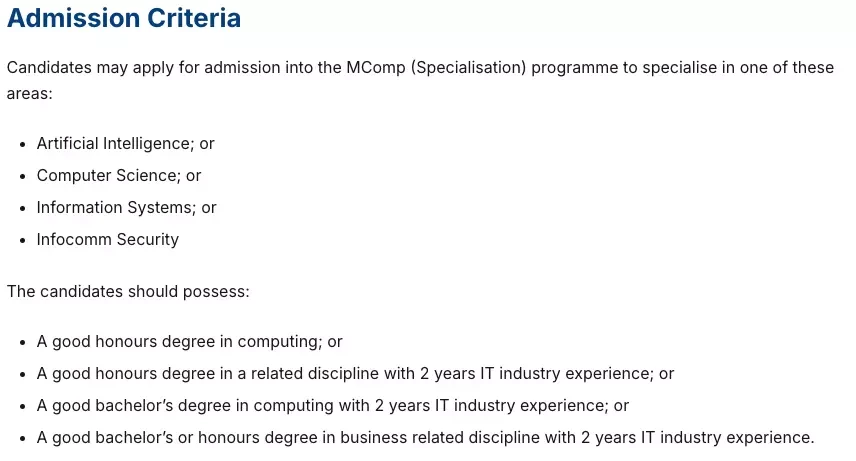This screenshot has height=461, width=856.
Task: Click the bullet before bachelor's degree in computing
Action: [x=22, y=406]
